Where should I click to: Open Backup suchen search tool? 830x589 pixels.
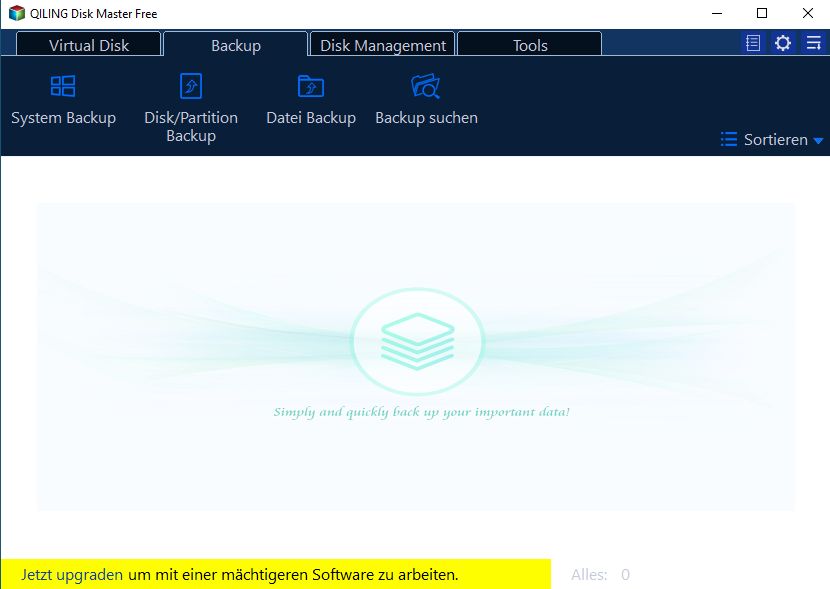(426, 101)
